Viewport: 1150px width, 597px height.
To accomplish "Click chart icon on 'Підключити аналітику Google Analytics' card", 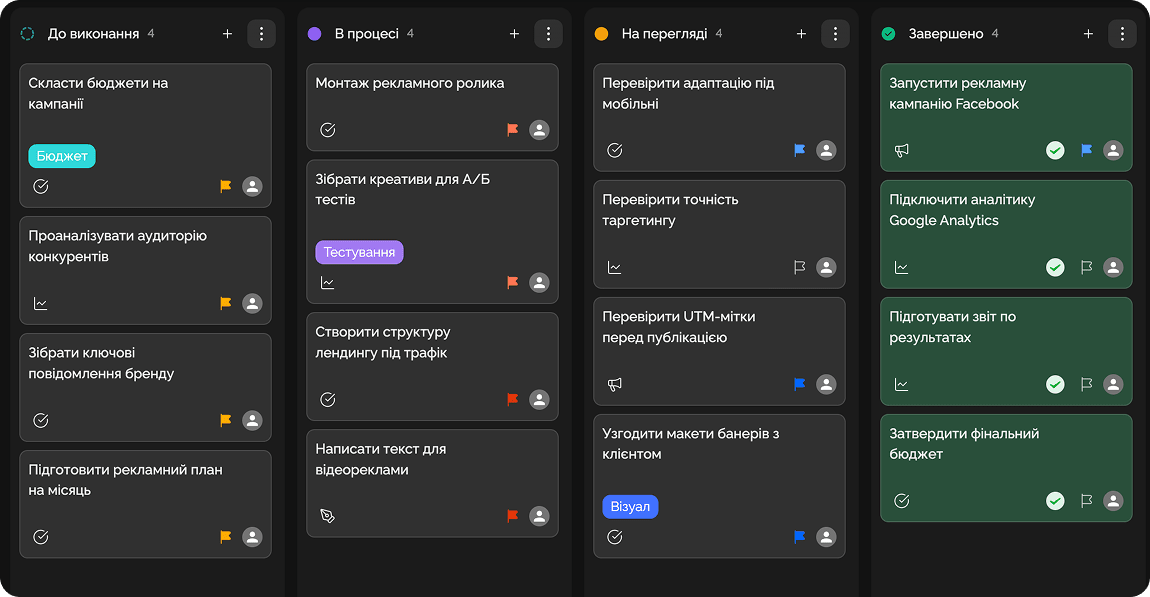I will coord(902,267).
